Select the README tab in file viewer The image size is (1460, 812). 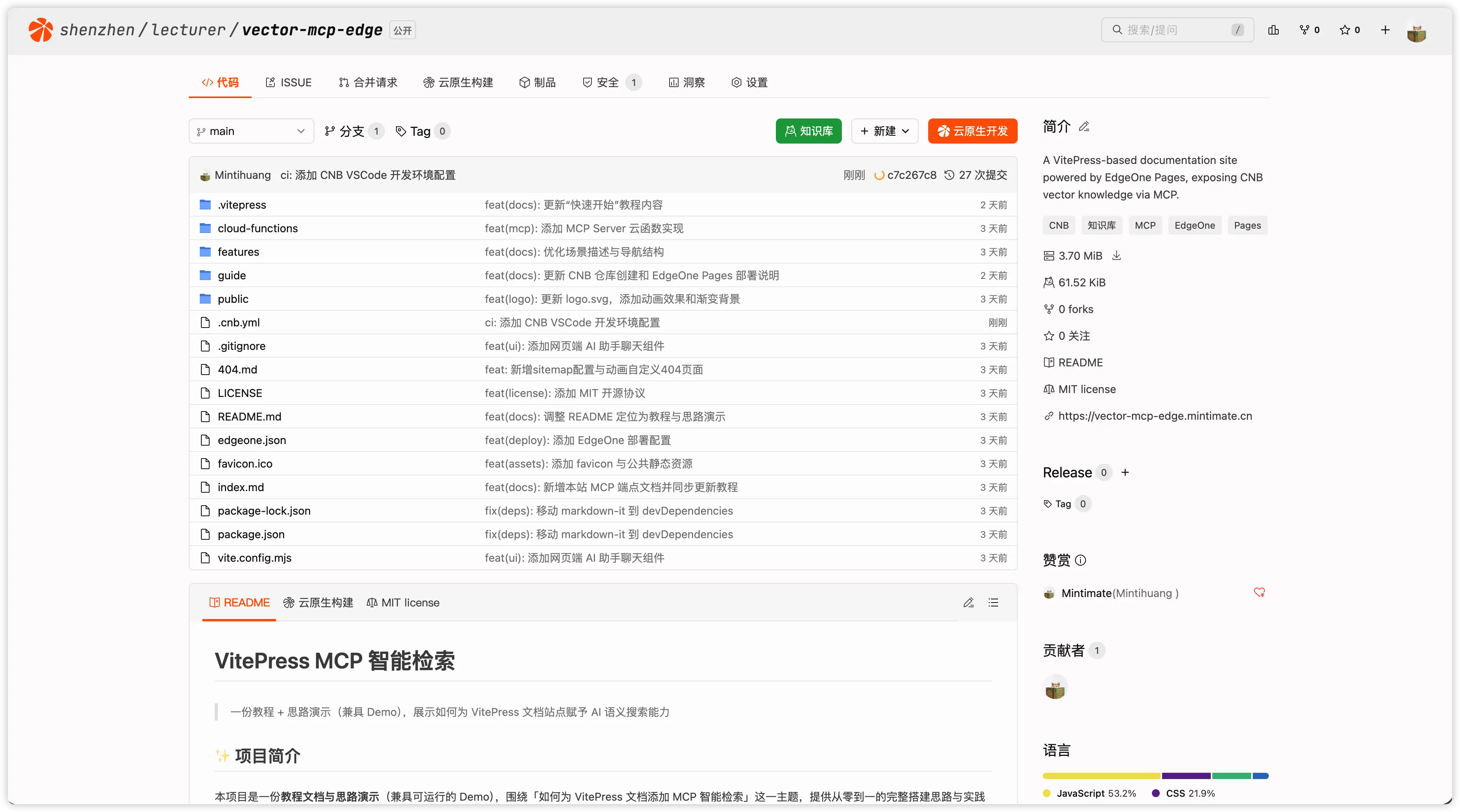[x=239, y=603]
